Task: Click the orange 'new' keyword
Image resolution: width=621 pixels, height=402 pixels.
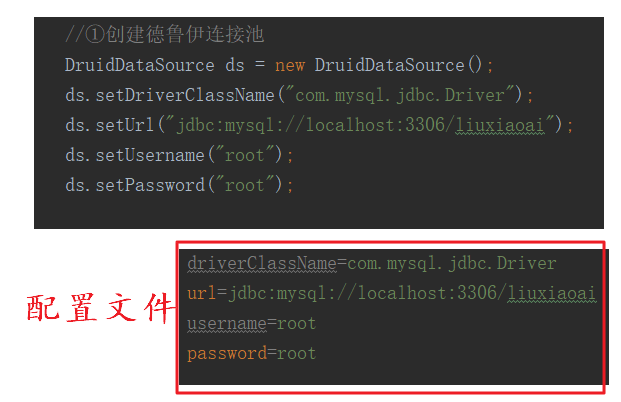Action: [x=290, y=65]
